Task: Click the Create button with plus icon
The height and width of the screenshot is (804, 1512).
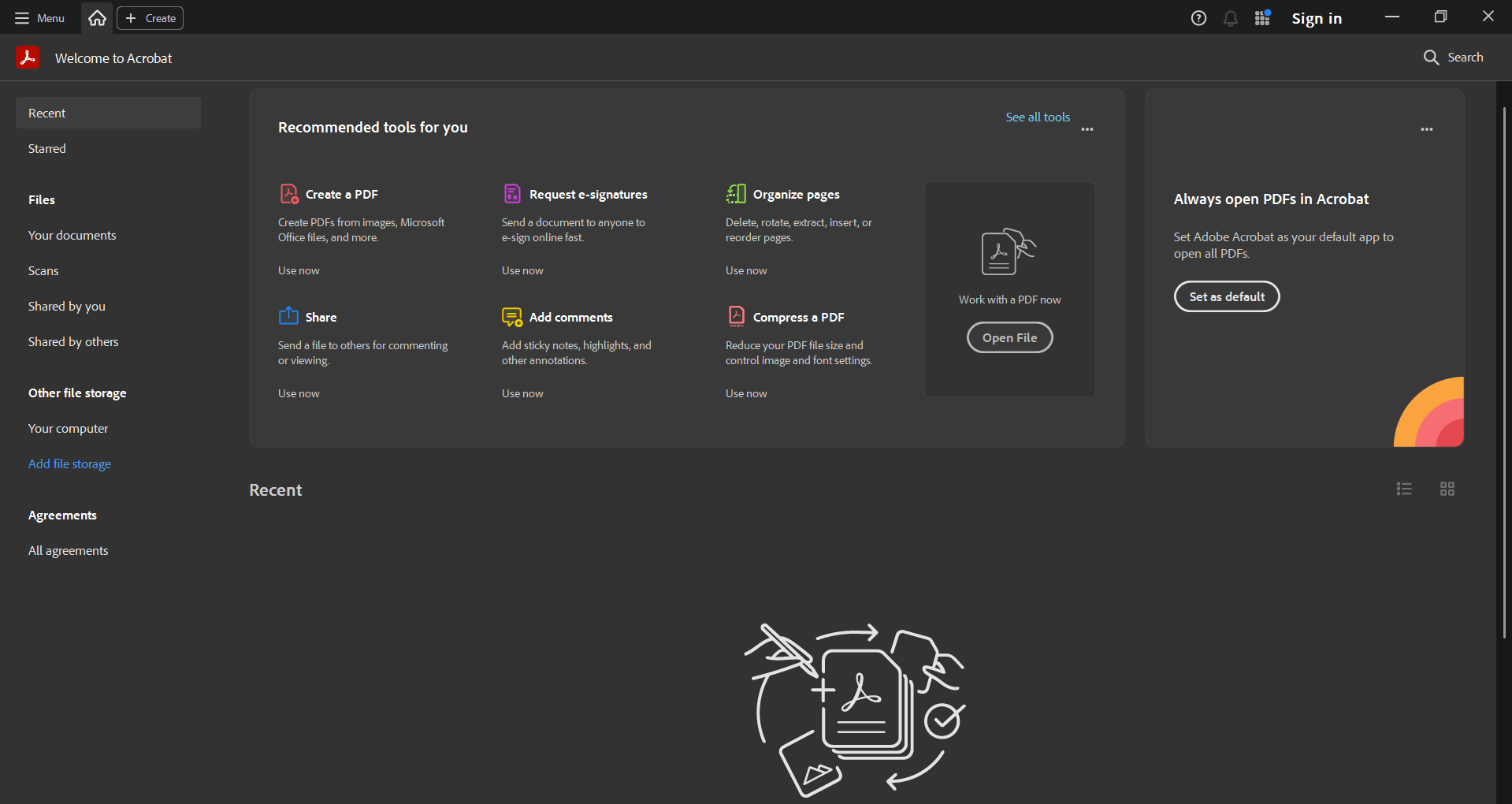Action: coord(150,18)
